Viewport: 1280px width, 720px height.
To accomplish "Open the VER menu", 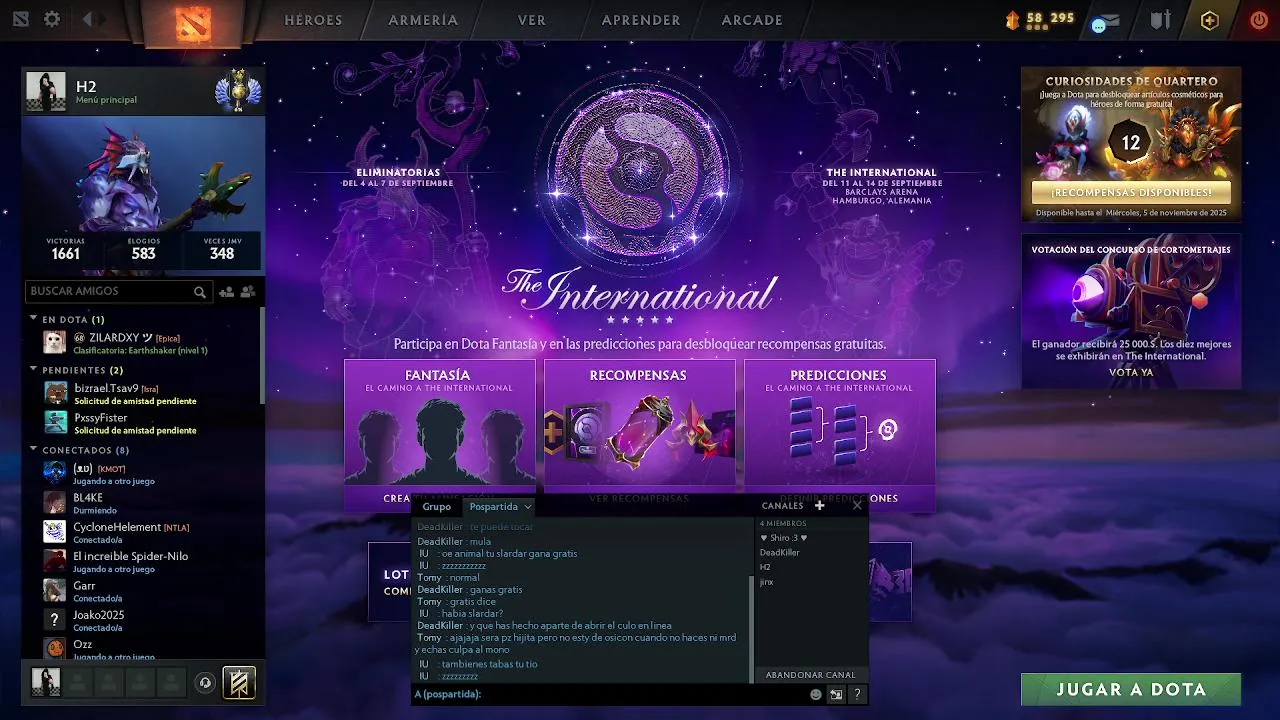I will pyautogui.click(x=531, y=20).
